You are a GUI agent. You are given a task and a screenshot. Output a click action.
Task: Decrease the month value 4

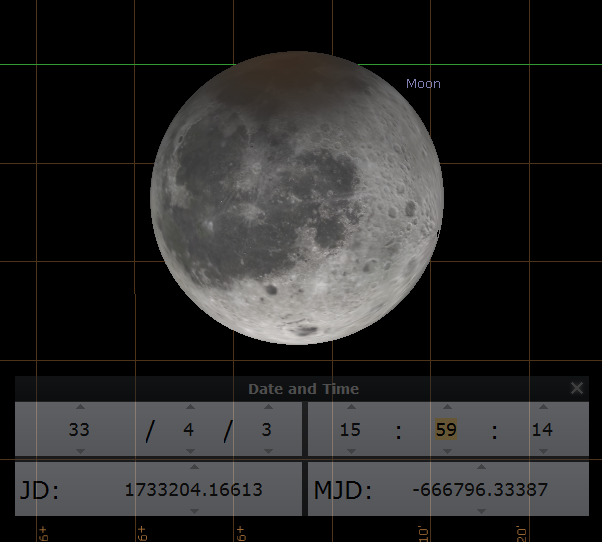(x=190, y=451)
